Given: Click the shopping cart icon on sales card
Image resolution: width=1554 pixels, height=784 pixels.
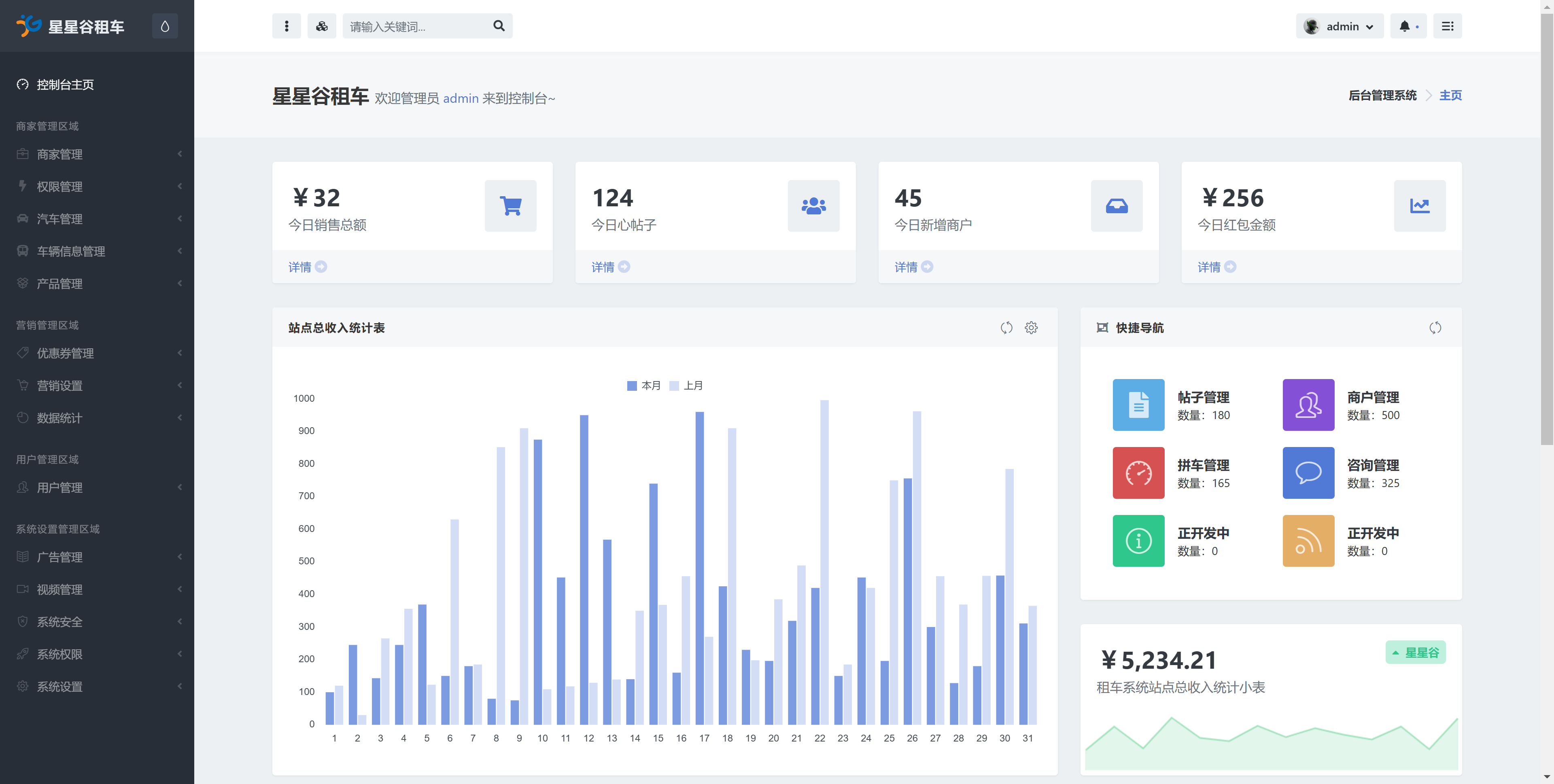Looking at the screenshot, I should 510,206.
